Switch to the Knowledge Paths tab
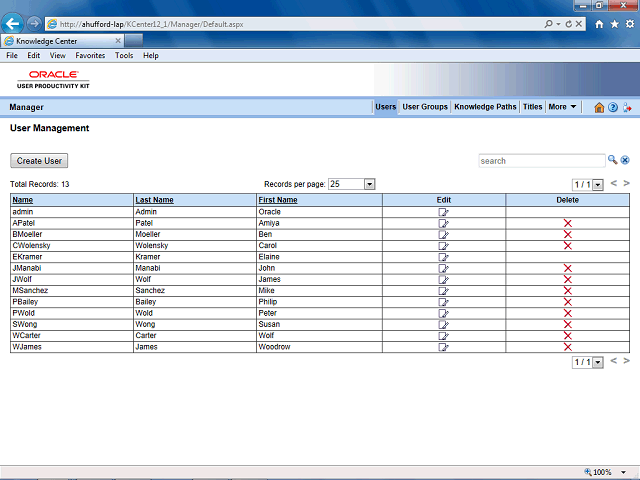 [485, 107]
